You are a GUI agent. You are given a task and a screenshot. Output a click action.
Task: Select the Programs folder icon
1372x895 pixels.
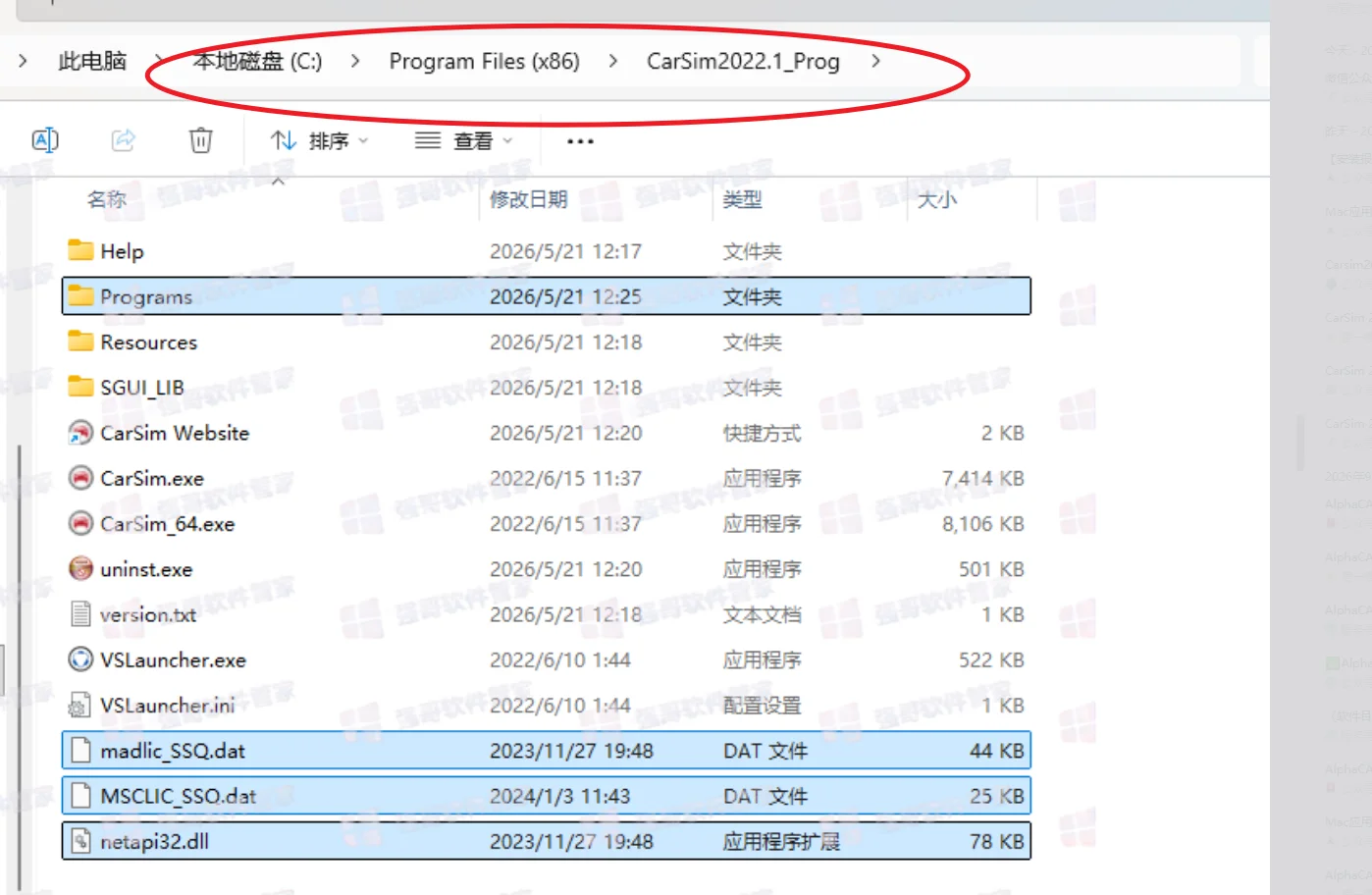coord(80,295)
